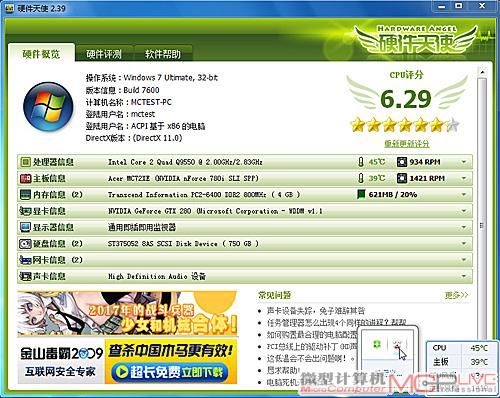This screenshot has width=500, height=398.
Task: Click the network card (网卡信息) icon
Action: point(25,260)
